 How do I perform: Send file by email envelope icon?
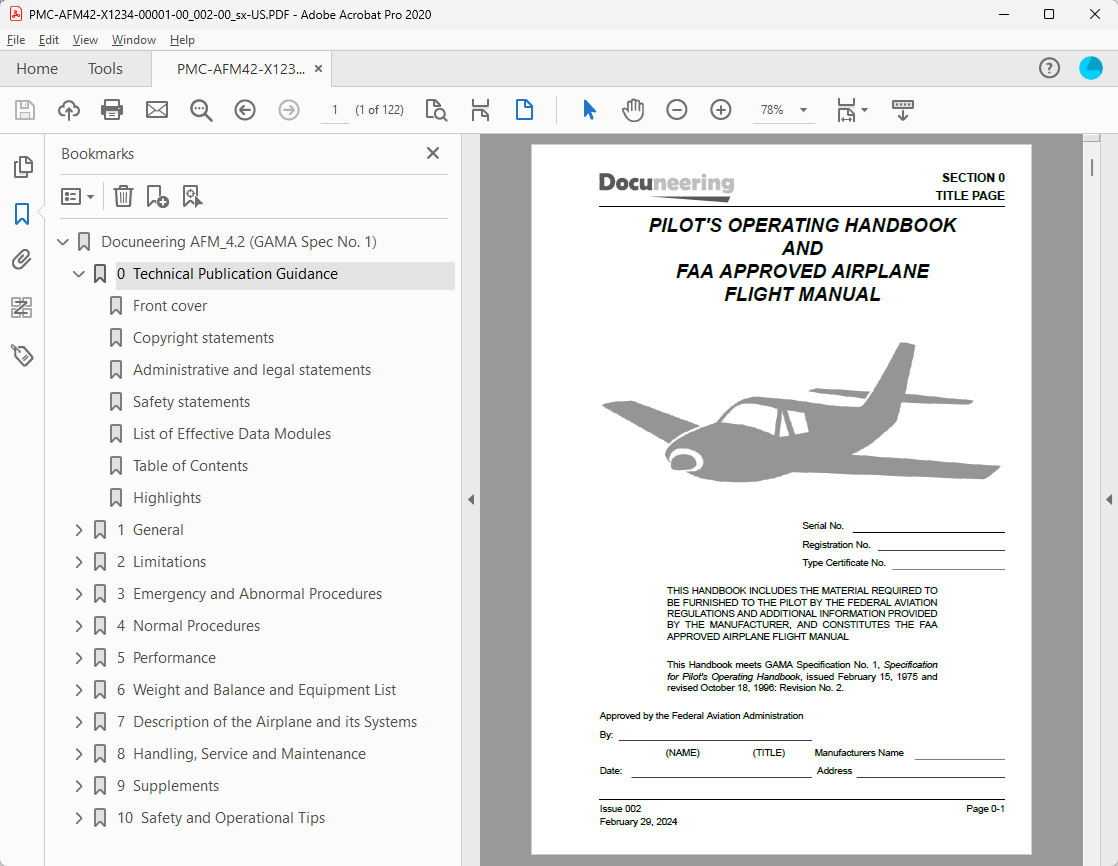coord(157,110)
